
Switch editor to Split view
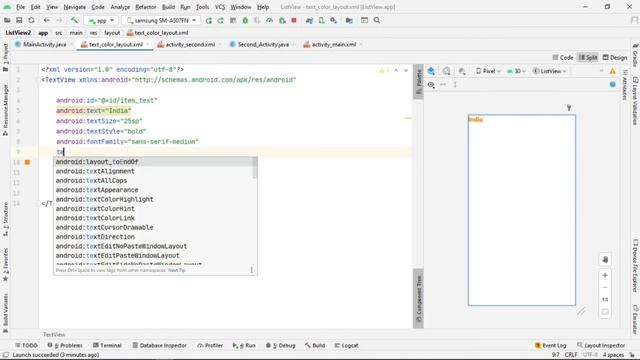[588, 58]
